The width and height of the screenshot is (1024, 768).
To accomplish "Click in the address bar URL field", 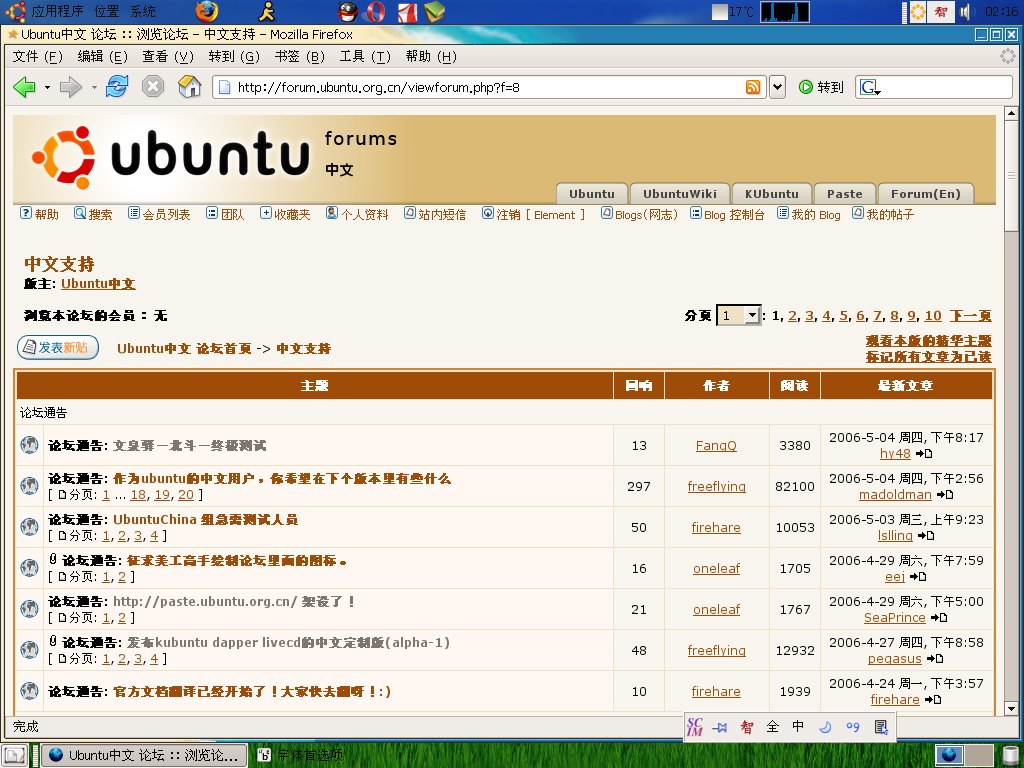I will pyautogui.click(x=488, y=88).
